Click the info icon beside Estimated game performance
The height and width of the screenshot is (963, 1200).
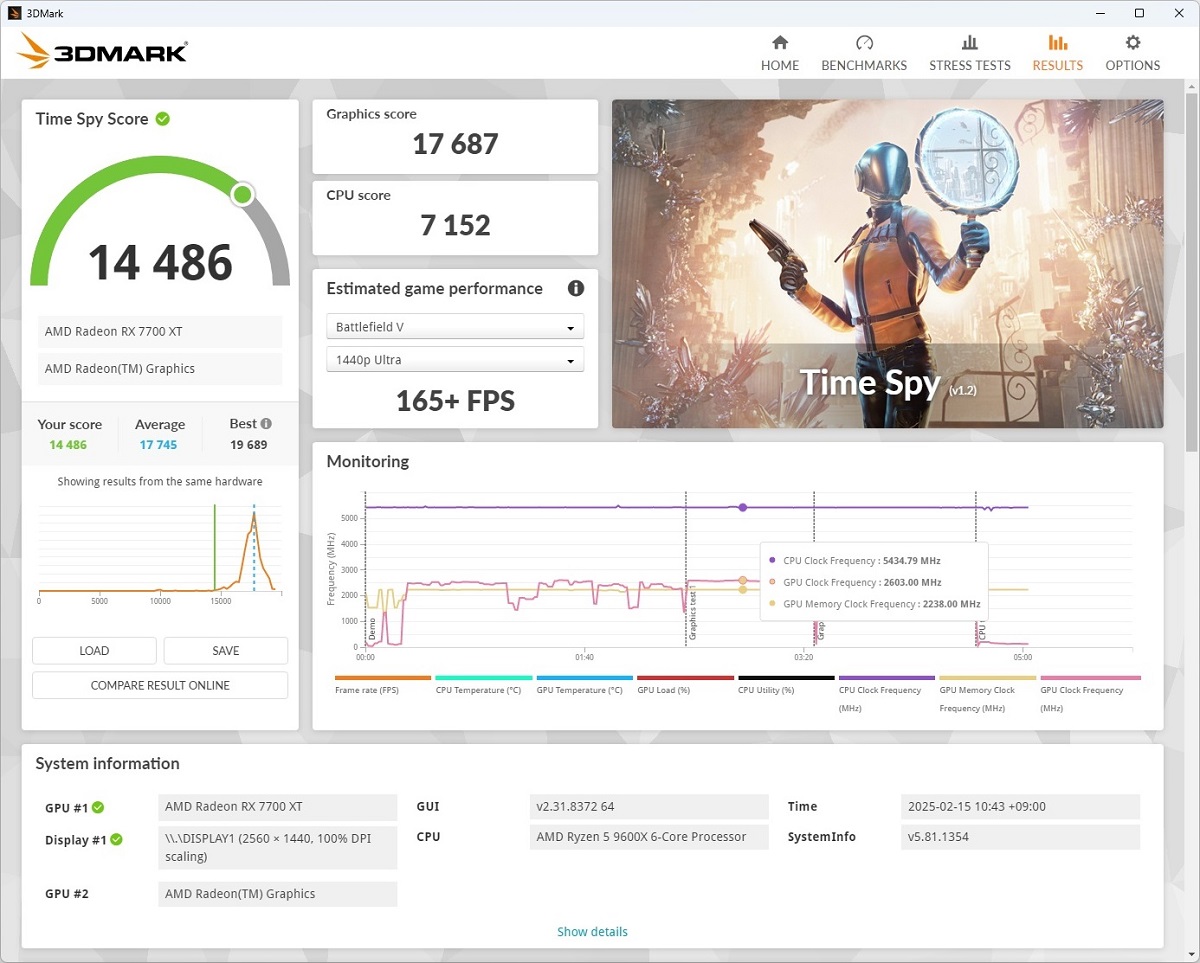(576, 288)
